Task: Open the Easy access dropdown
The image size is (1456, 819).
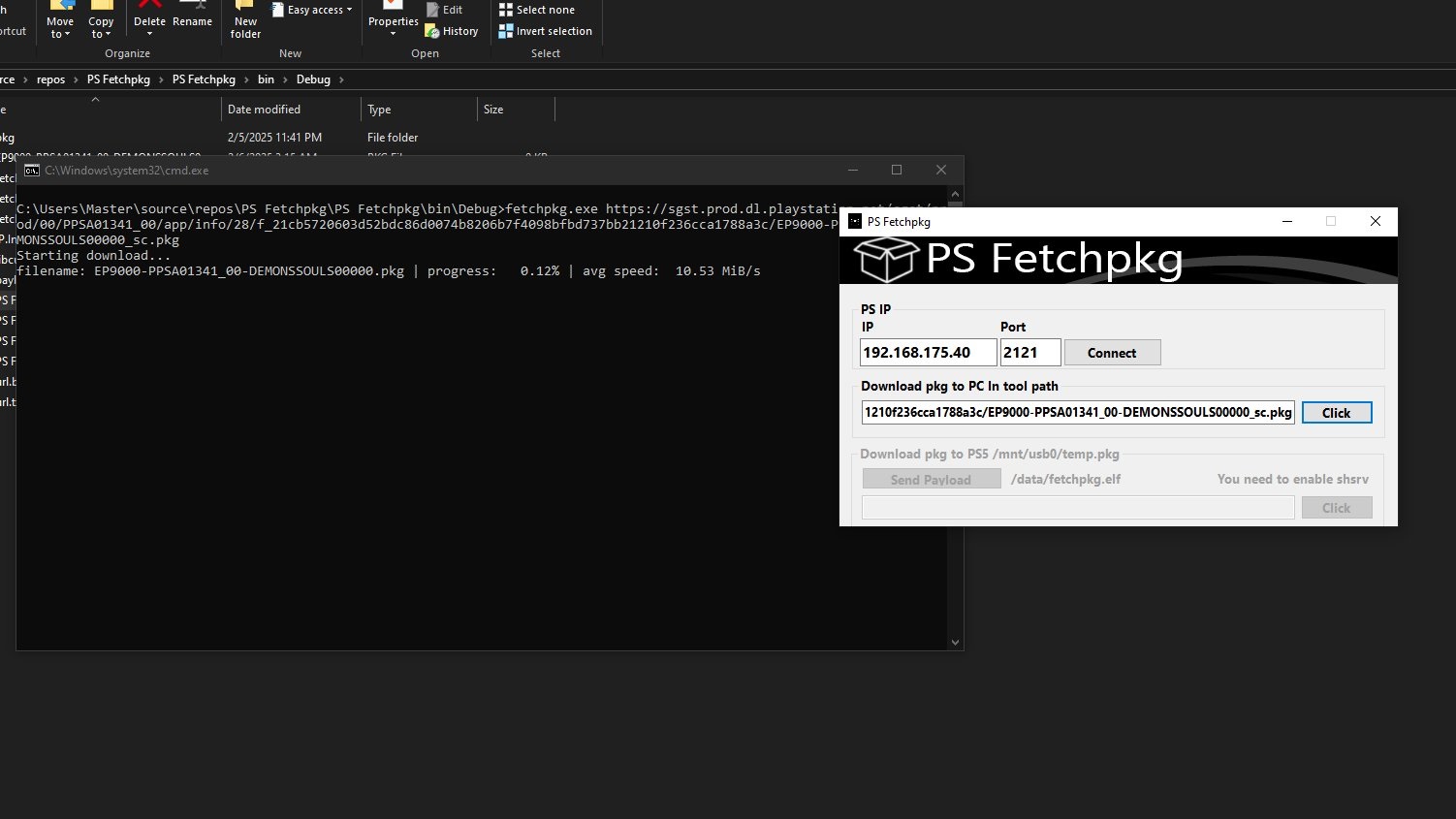Action: (312, 10)
